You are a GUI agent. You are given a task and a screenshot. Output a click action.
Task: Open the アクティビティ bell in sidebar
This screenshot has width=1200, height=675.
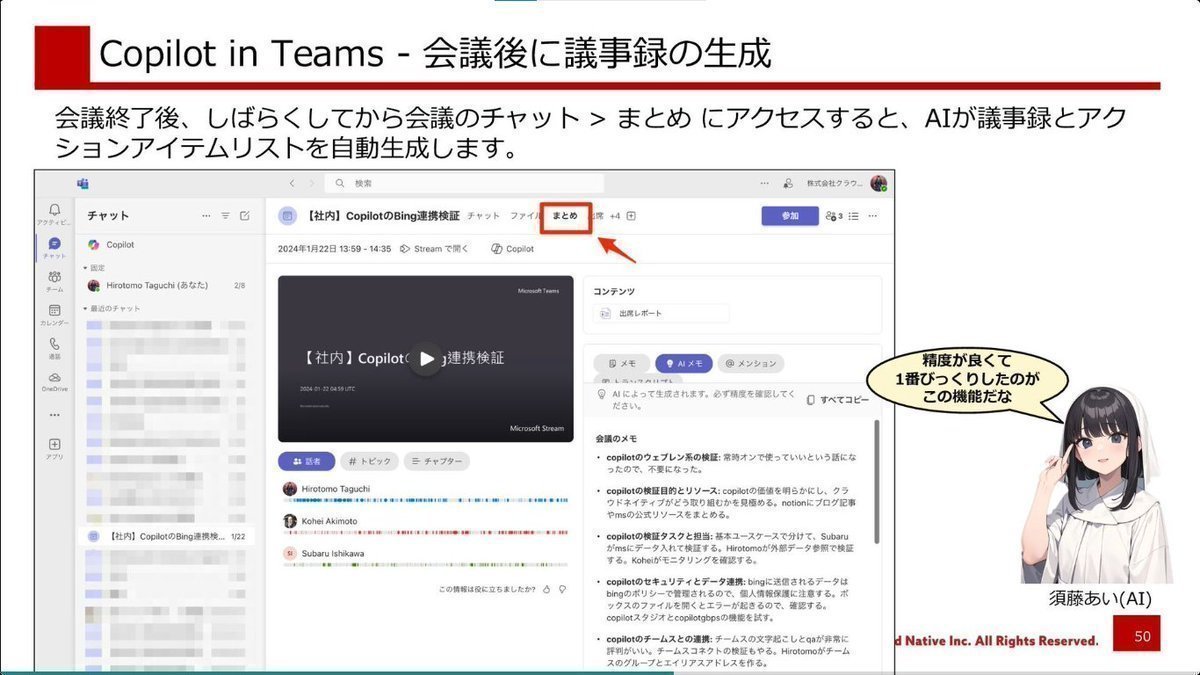pyautogui.click(x=54, y=213)
